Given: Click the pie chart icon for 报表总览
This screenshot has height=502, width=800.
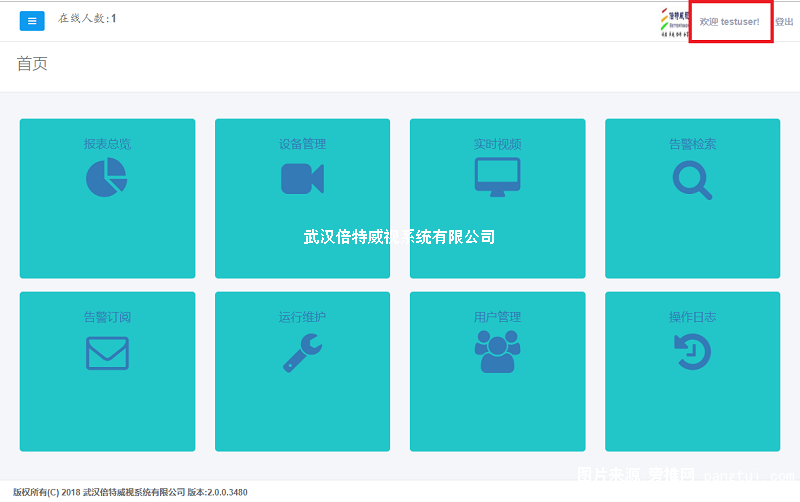Looking at the screenshot, I should click(x=106, y=178).
